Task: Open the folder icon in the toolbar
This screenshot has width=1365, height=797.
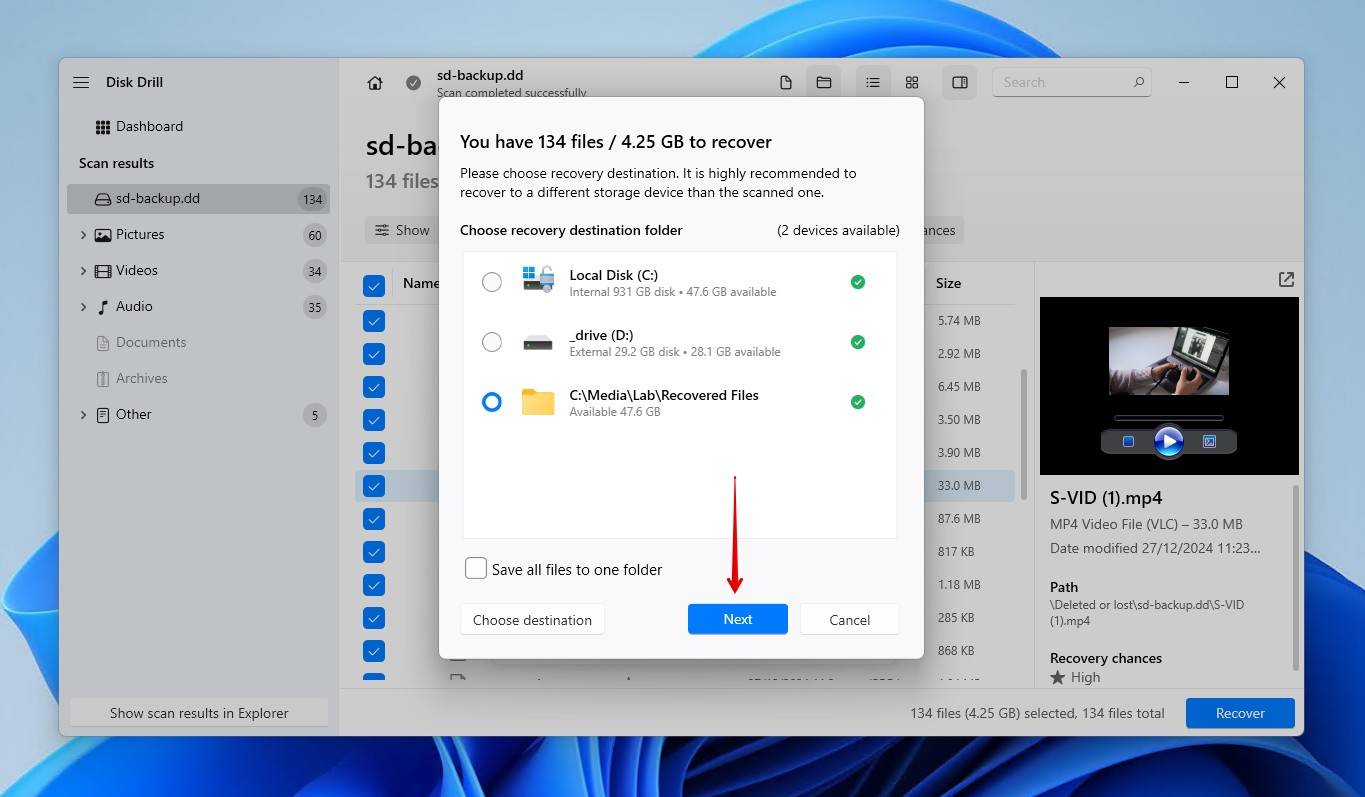Action: click(823, 82)
